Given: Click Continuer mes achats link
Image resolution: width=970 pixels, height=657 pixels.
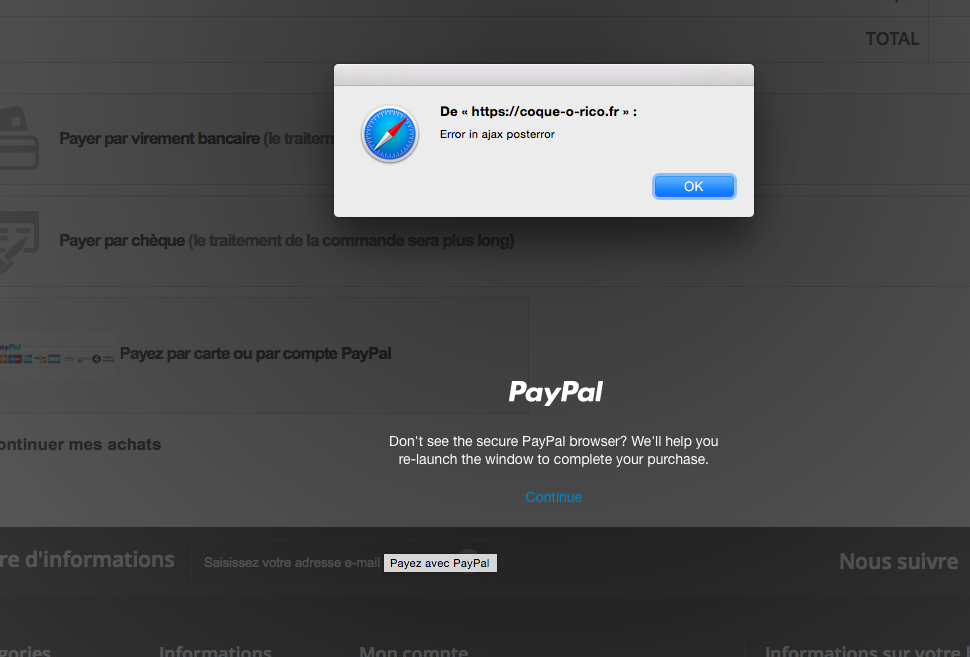Looking at the screenshot, I should pos(80,444).
